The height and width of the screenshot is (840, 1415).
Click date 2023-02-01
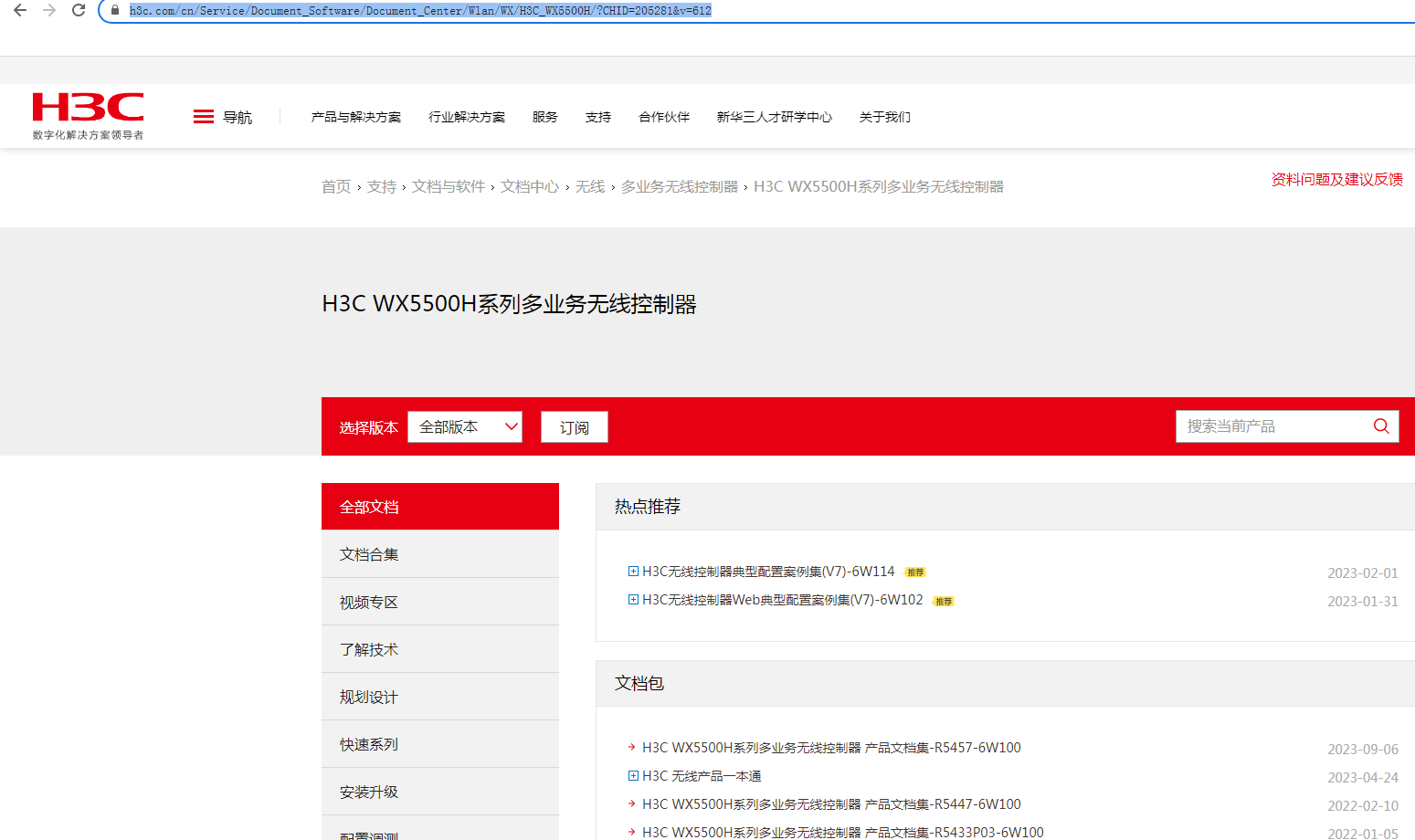point(1363,573)
